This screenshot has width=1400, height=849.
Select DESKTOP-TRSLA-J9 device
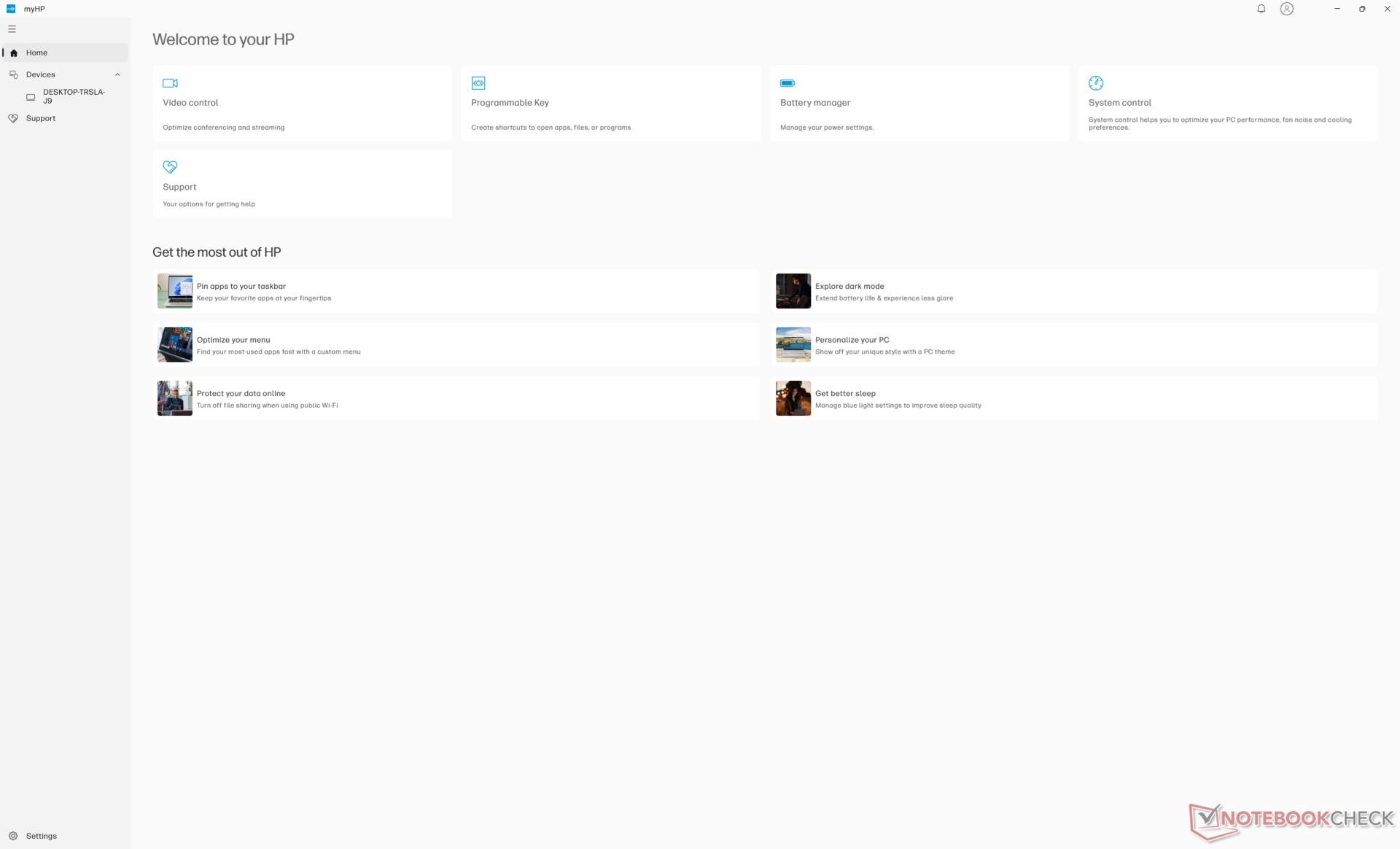click(73, 96)
